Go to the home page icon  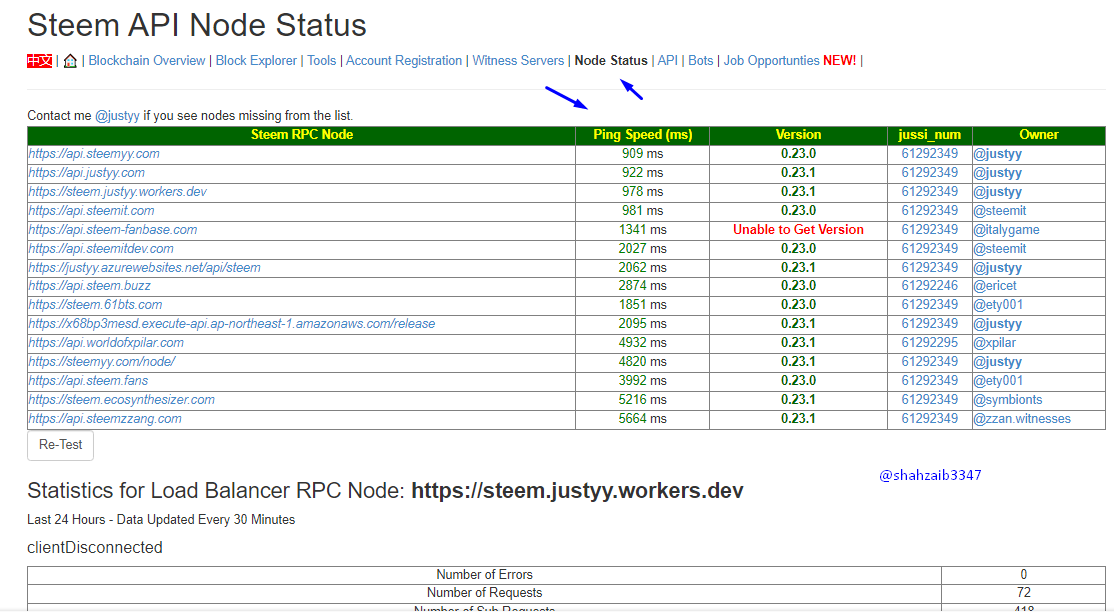coord(70,61)
